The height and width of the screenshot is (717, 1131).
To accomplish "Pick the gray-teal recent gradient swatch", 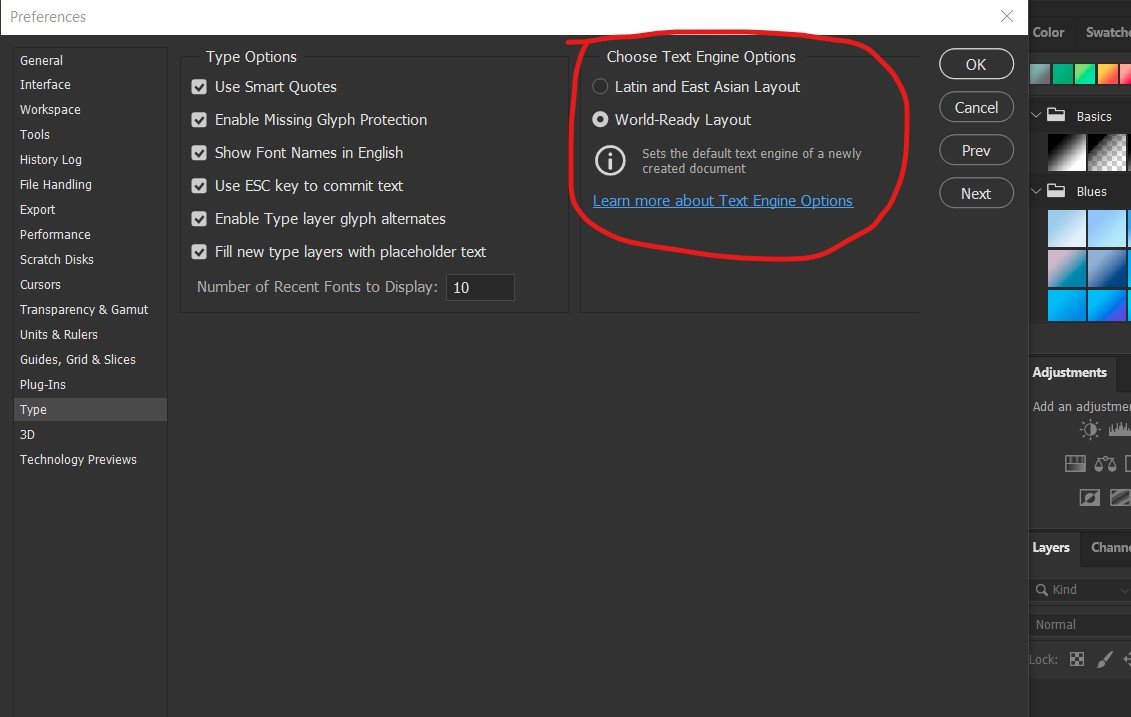I will [1040, 74].
